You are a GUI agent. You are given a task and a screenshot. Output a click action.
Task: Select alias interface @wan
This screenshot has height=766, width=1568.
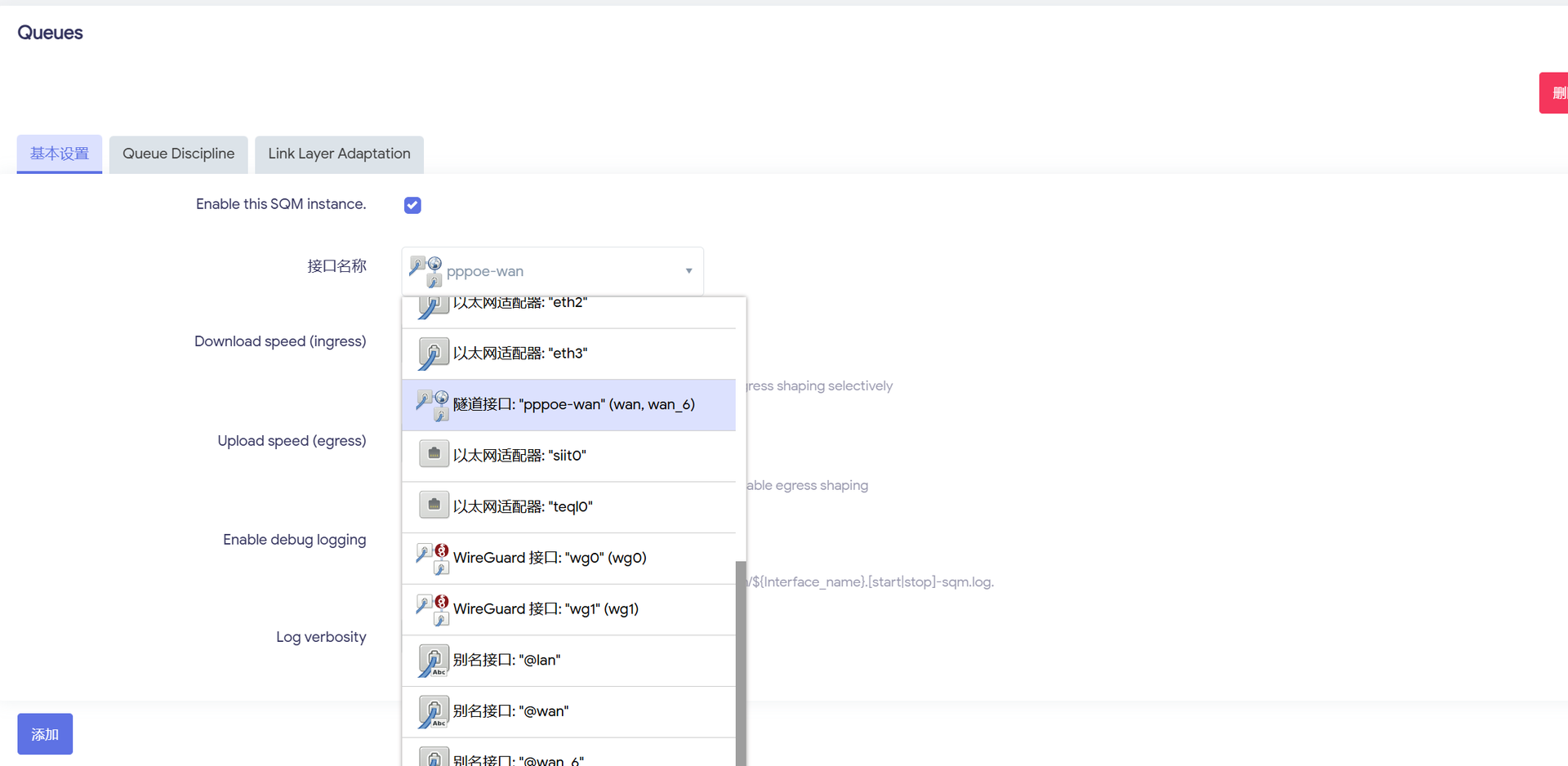coord(568,711)
